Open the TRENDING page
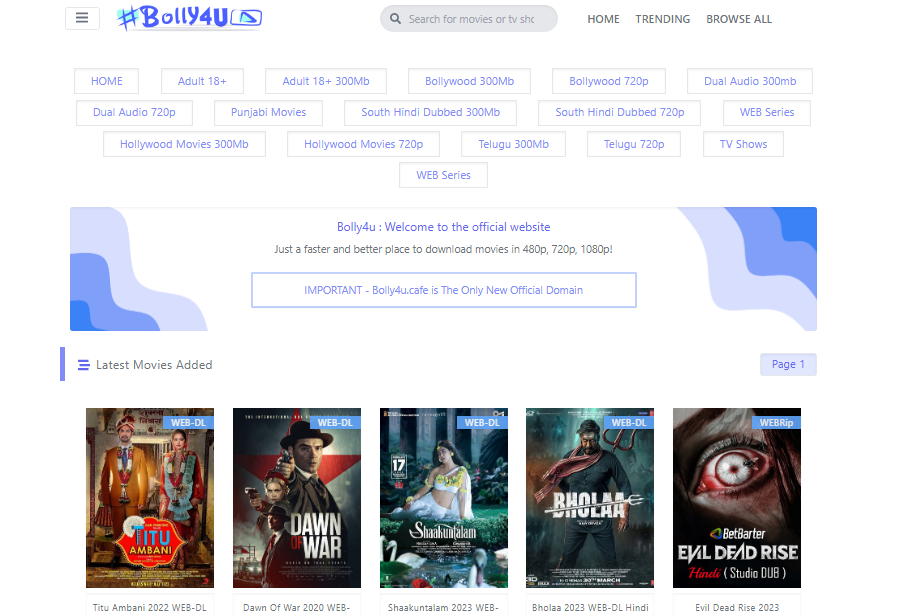The width and height of the screenshot is (901, 616). point(663,19)
